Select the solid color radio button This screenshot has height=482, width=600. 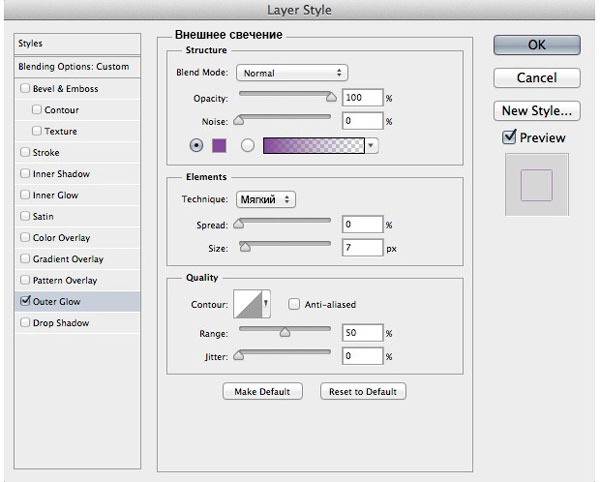(196, 145)
